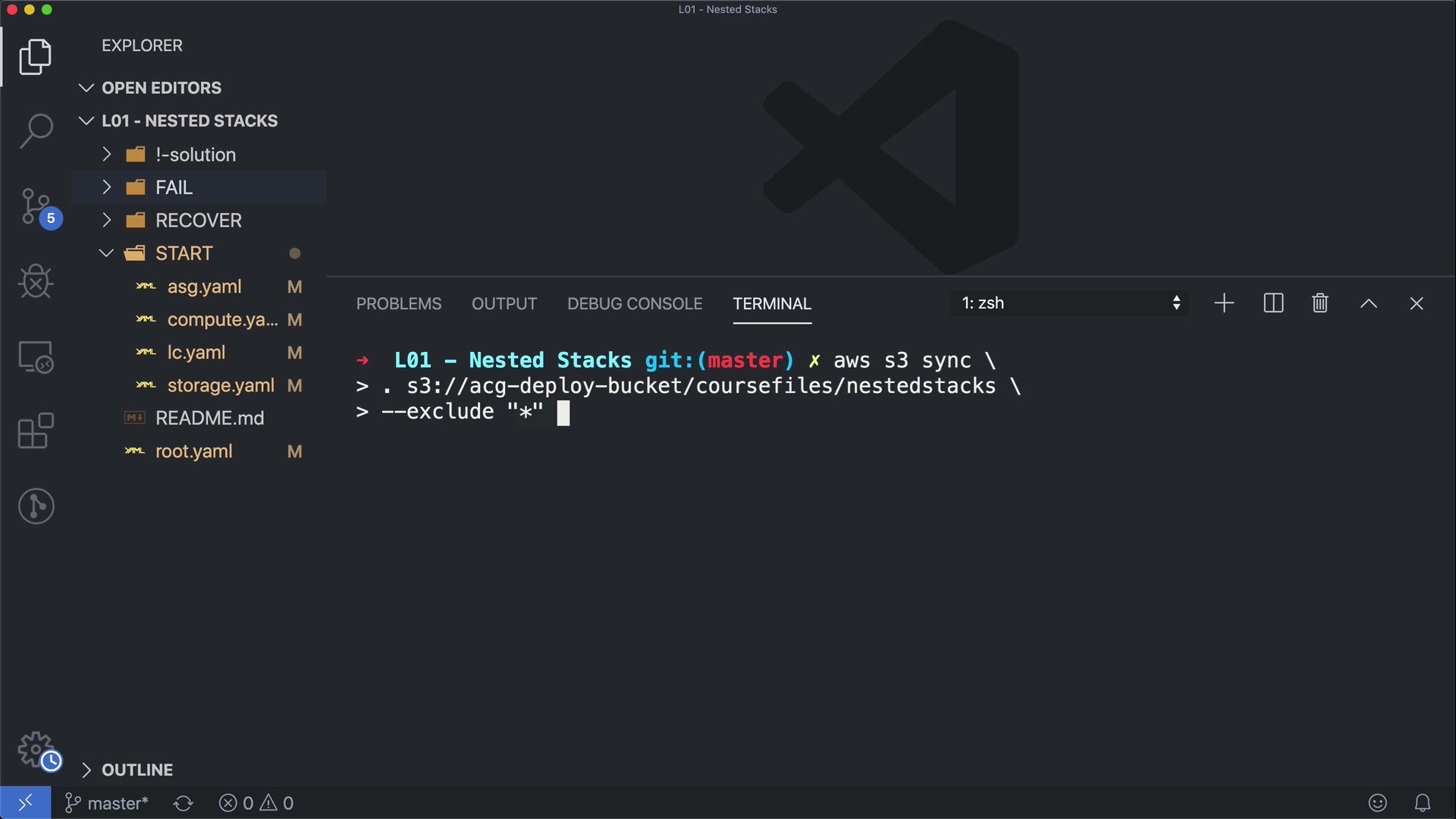
Task: Click the master* branch in status bar
Action: [x=108, y=803]
